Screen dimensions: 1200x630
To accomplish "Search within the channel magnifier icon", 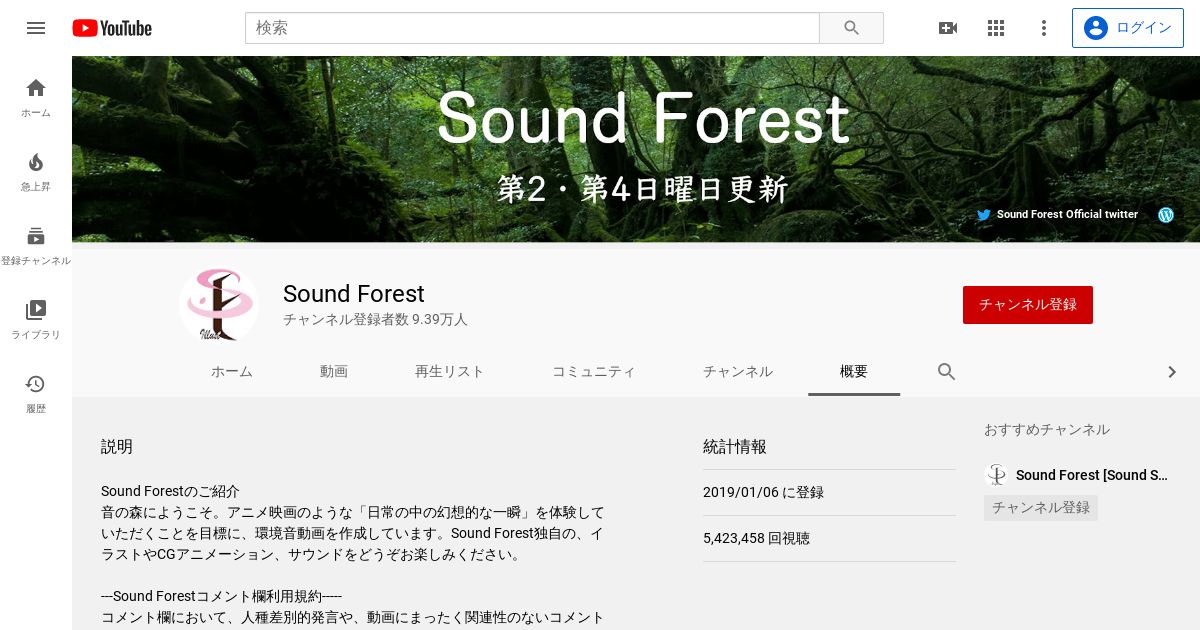I will point(947,372).
